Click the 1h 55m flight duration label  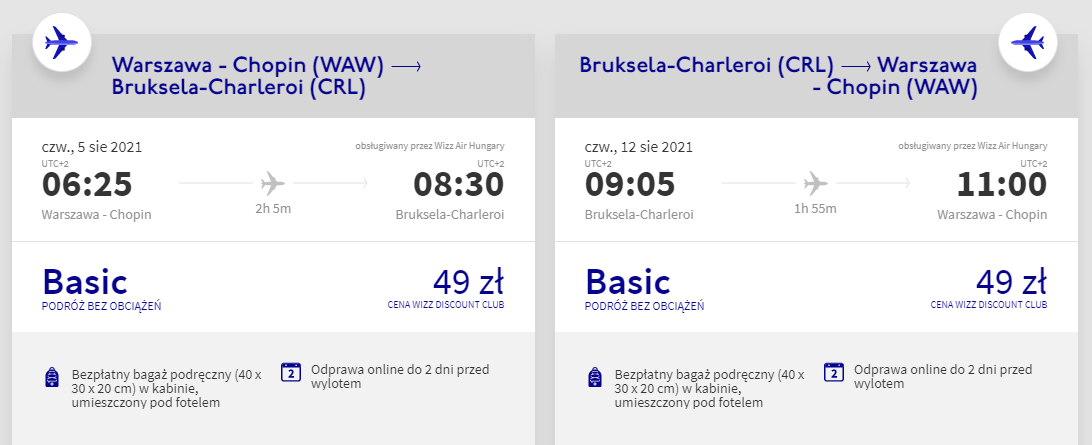click(815, 209)
